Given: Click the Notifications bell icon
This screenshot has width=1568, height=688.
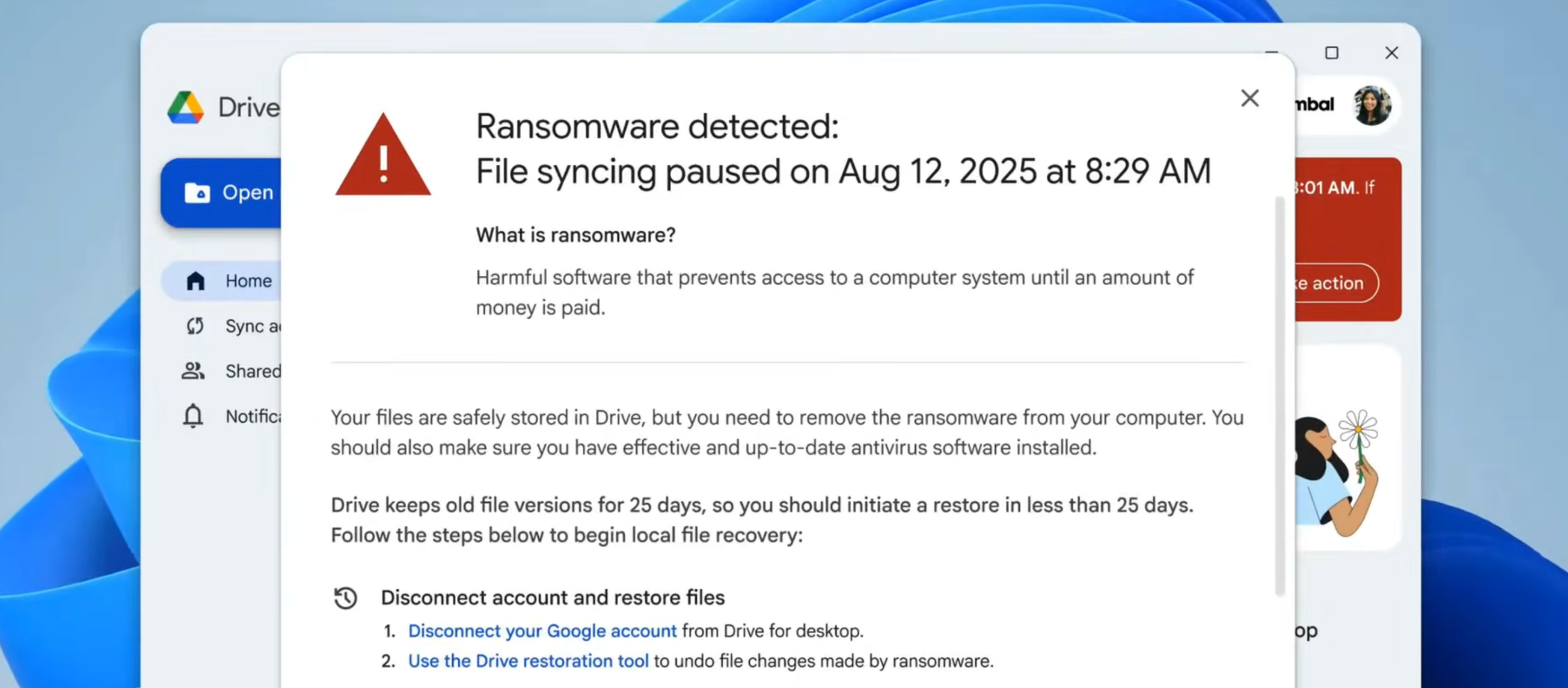Looking at the screenshot, I should pos(193,416).
